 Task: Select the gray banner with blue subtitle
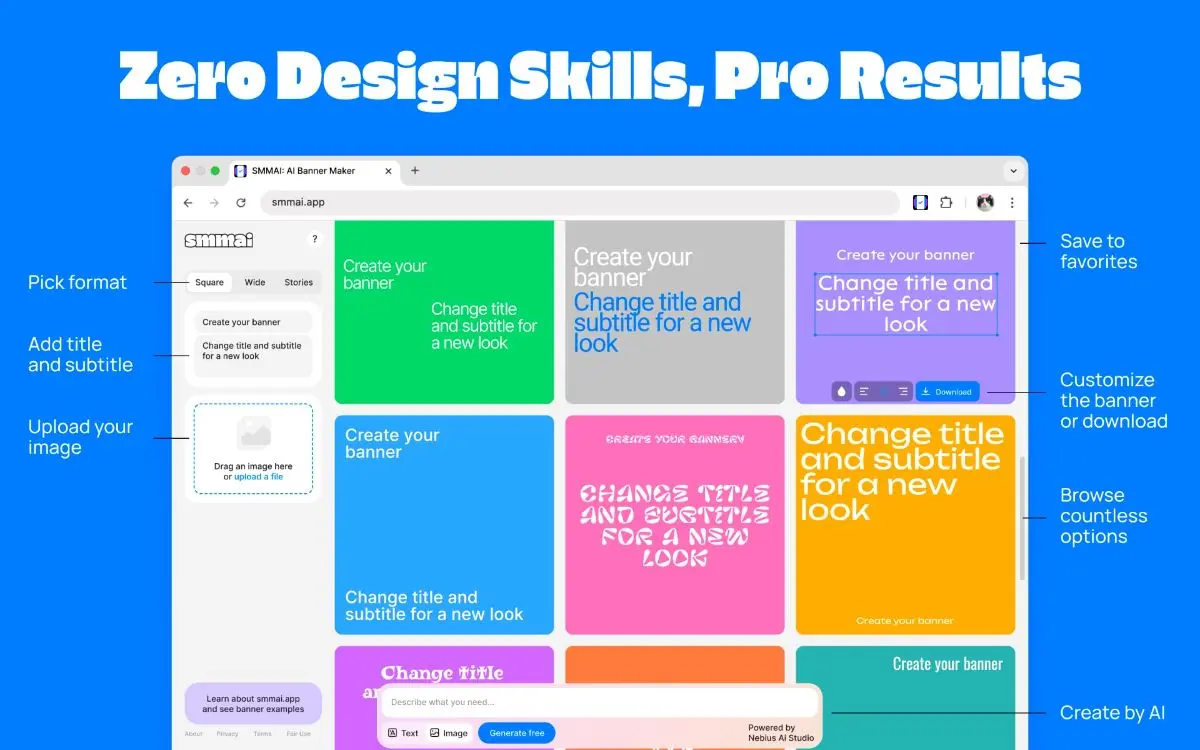[x=675, y=312]
